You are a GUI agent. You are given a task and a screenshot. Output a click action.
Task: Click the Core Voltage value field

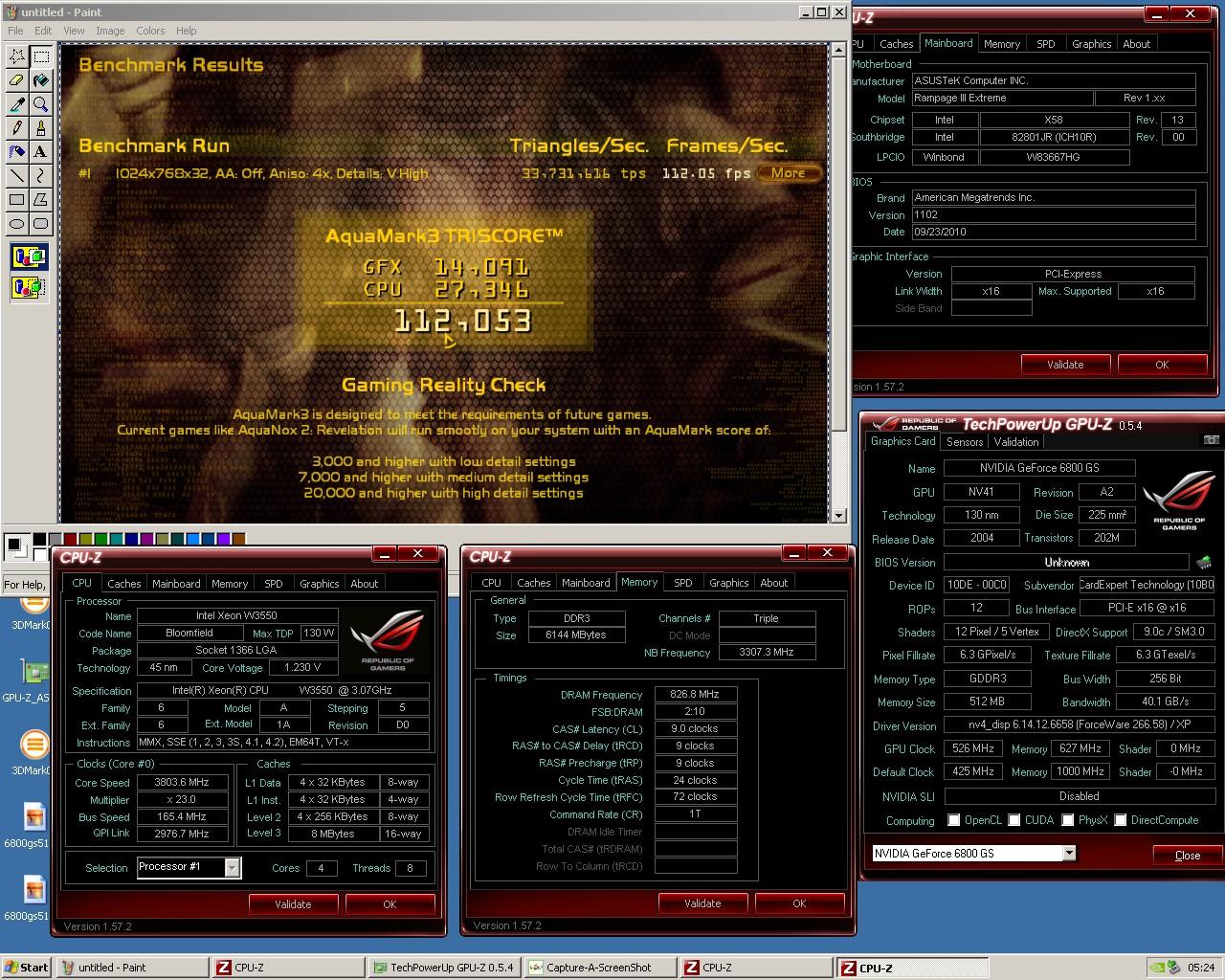coord(303,668)
